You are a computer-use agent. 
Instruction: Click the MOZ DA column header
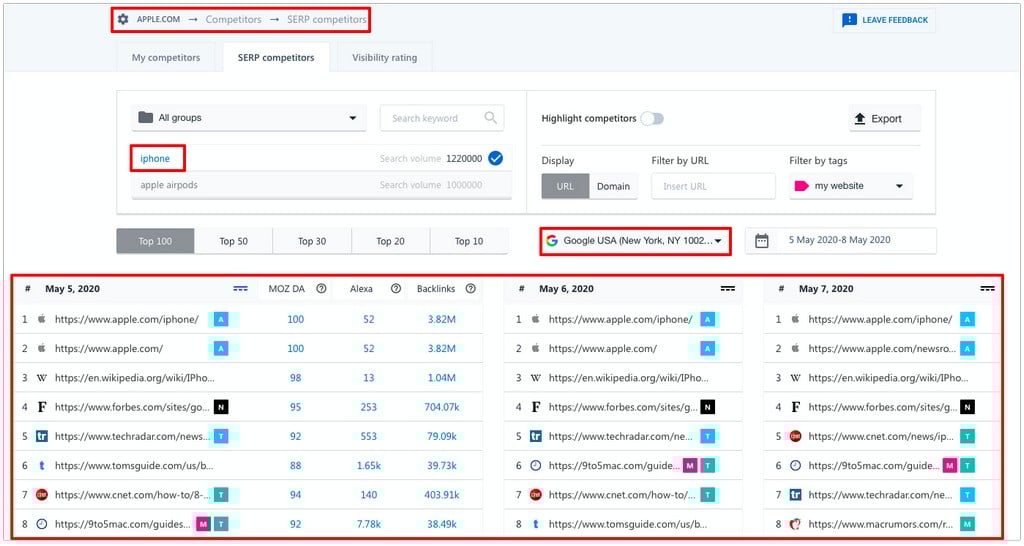point(287,289)
